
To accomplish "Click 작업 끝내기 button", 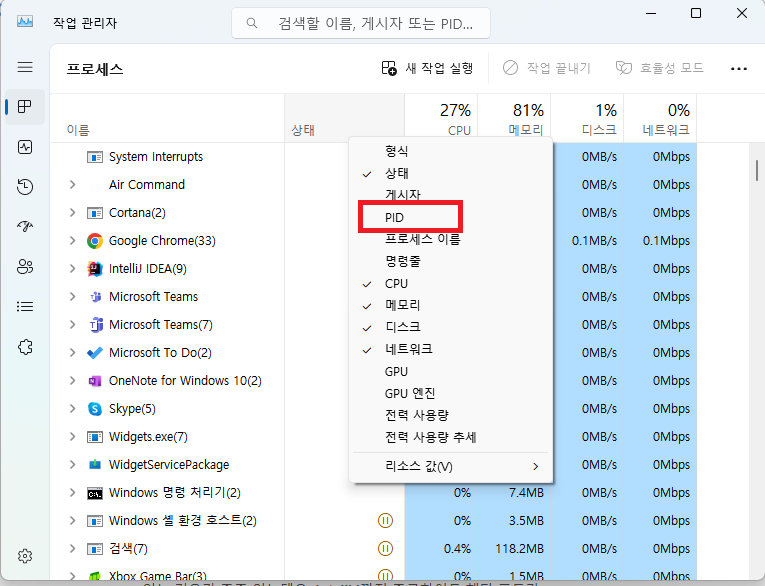I will click(x=547, y=68).
